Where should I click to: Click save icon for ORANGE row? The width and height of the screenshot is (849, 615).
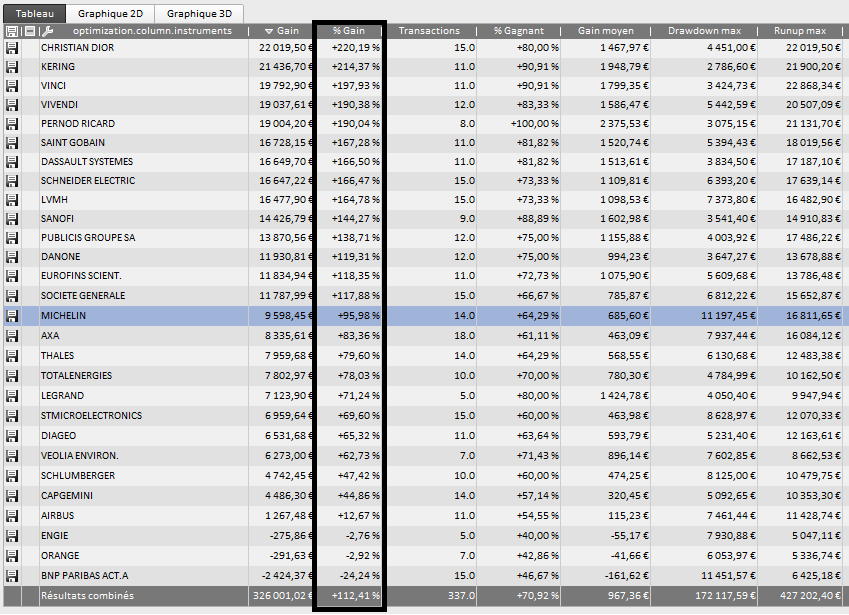tap(12, 557)
